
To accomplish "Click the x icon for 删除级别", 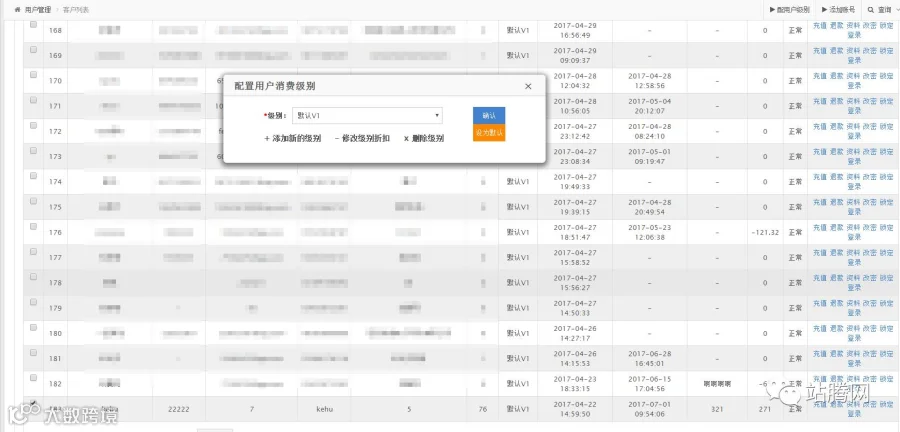I will coord(406,139).
